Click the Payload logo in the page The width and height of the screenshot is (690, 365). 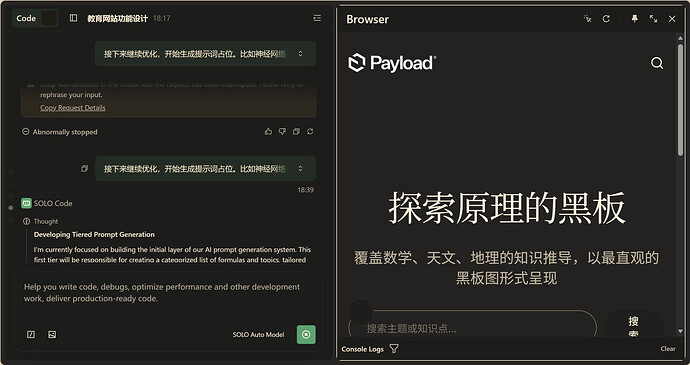(x=392, y=63)
